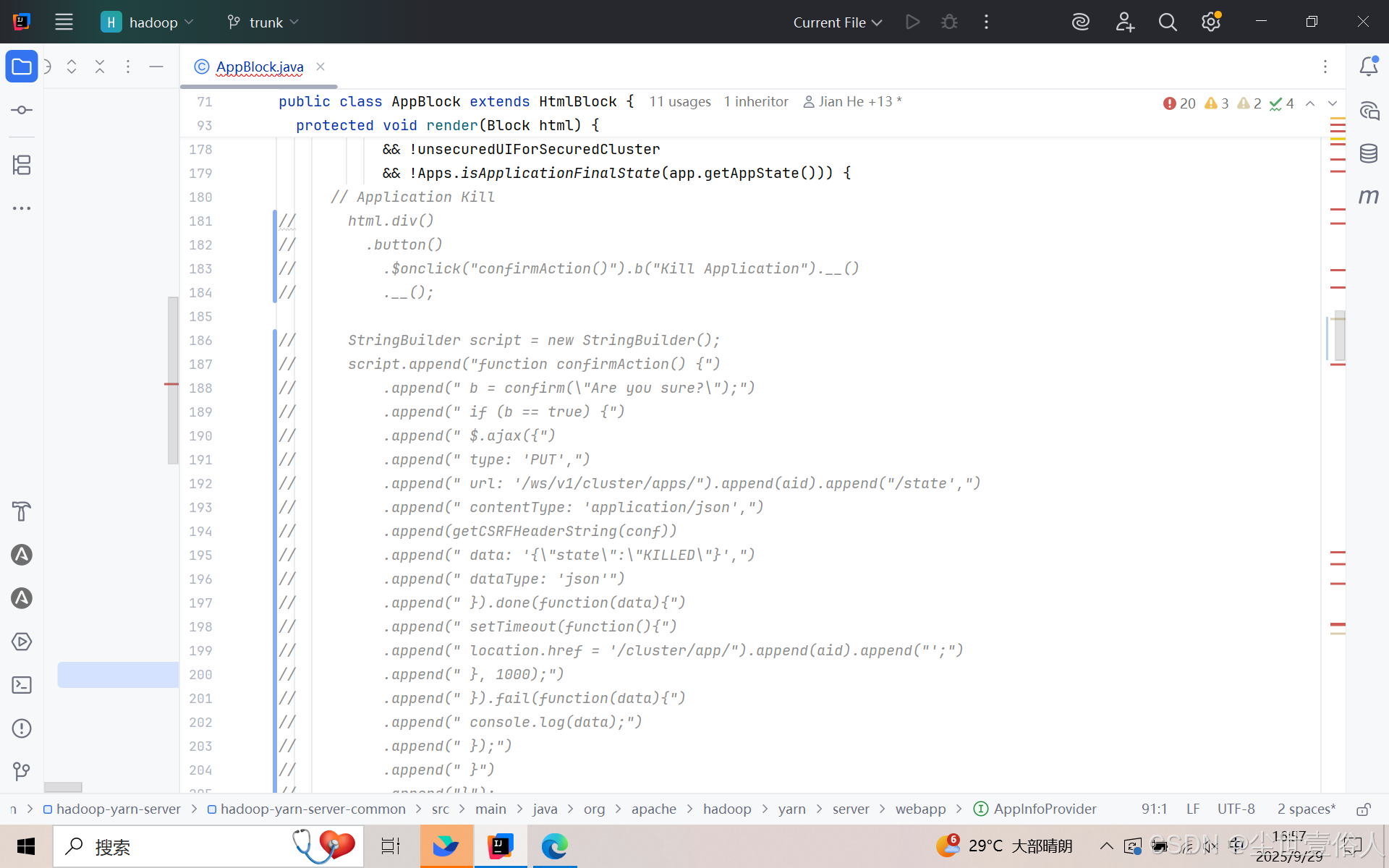Show IDE notifications bell

click(x=1368, y=67)
